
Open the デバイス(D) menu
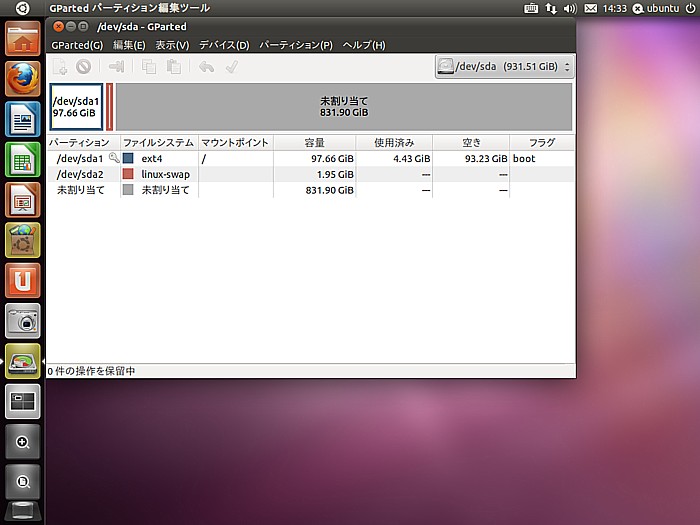(224, 45)
